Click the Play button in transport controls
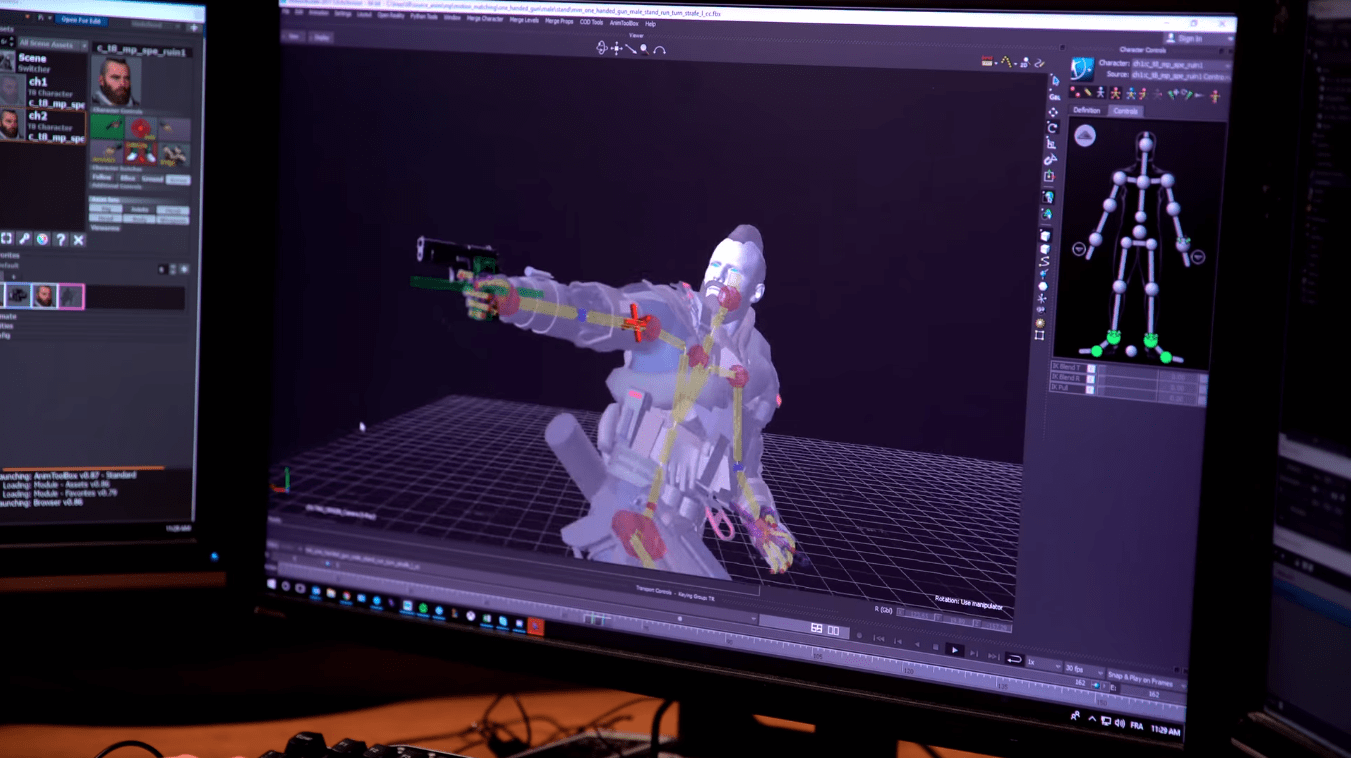1351x758 pixels. (955, 650)
